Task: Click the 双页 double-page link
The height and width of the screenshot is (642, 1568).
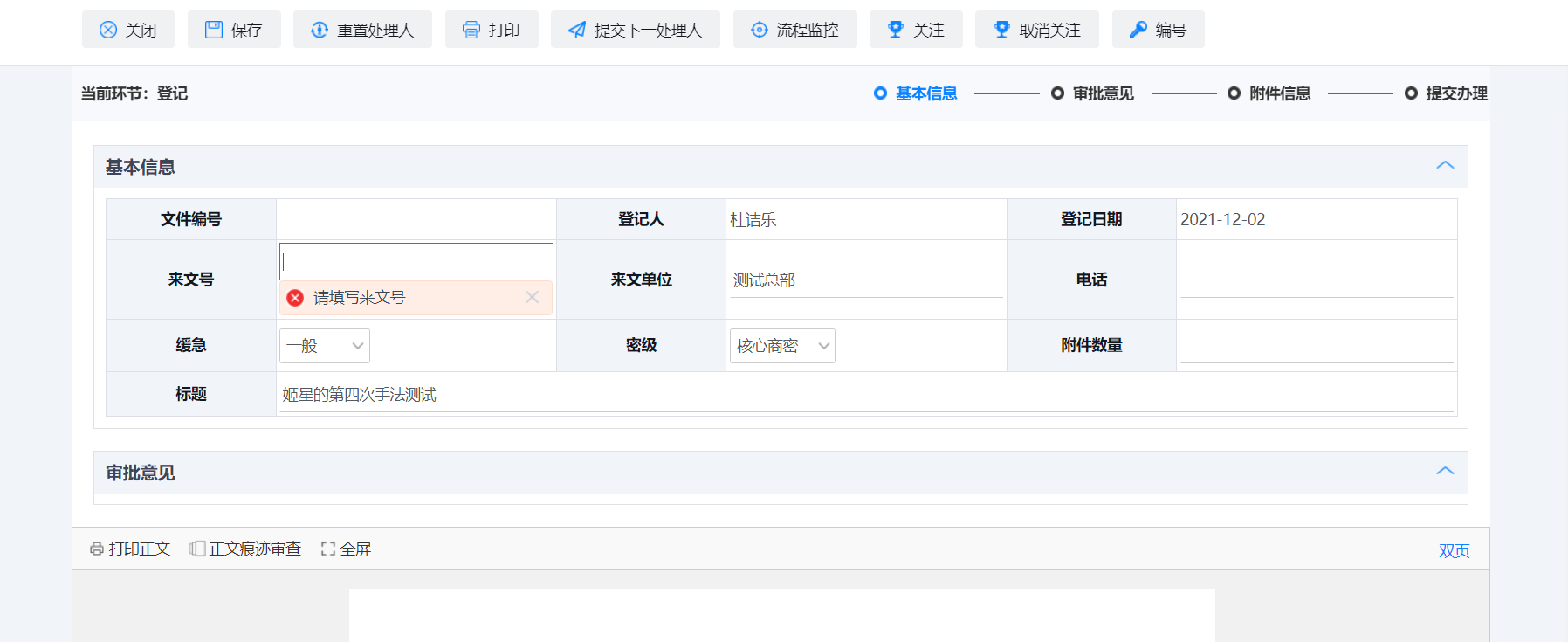Action: click(x=1454, y=550)
